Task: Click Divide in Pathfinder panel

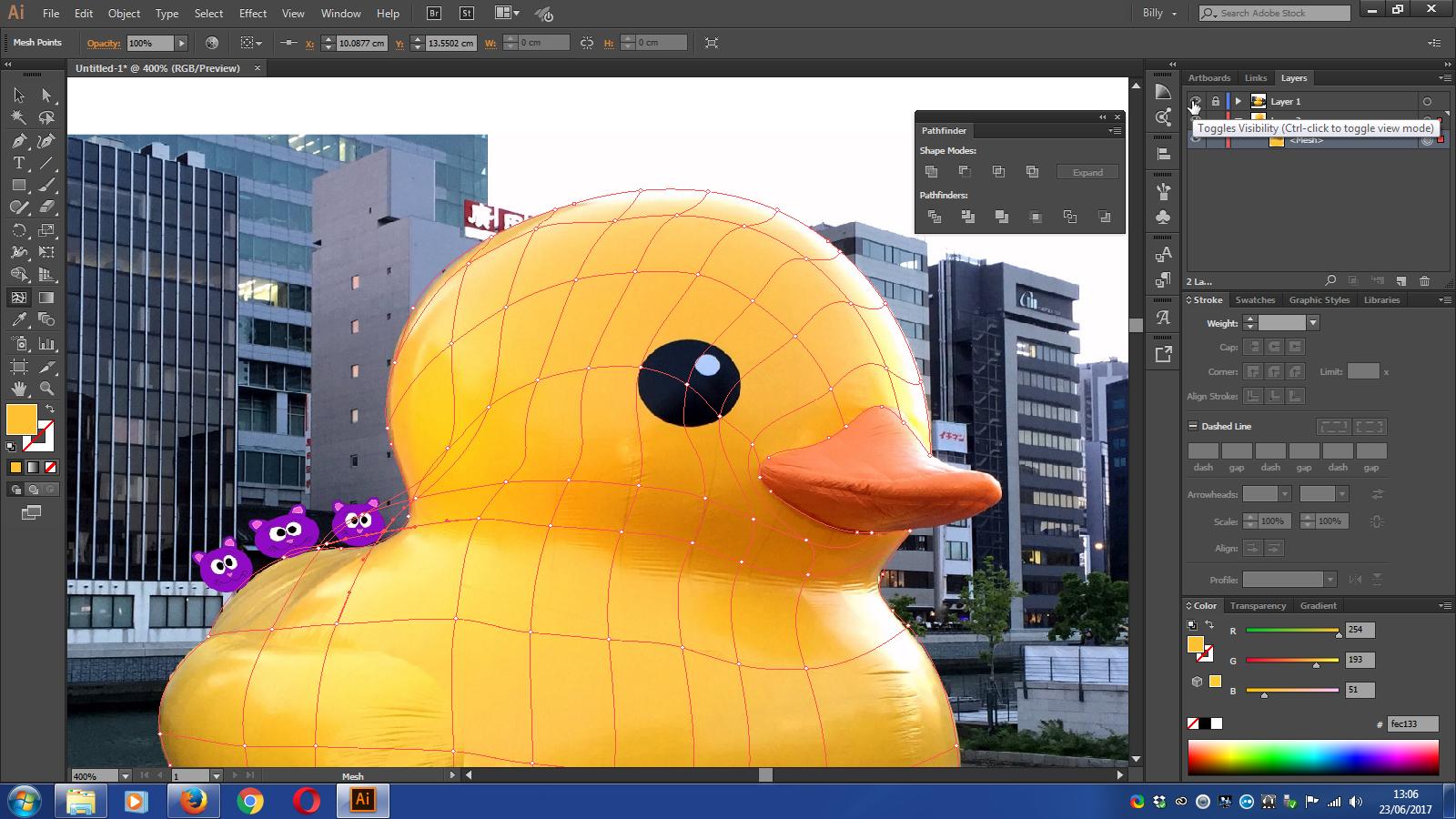Action: pyautogui.click(x=934, y=217)
